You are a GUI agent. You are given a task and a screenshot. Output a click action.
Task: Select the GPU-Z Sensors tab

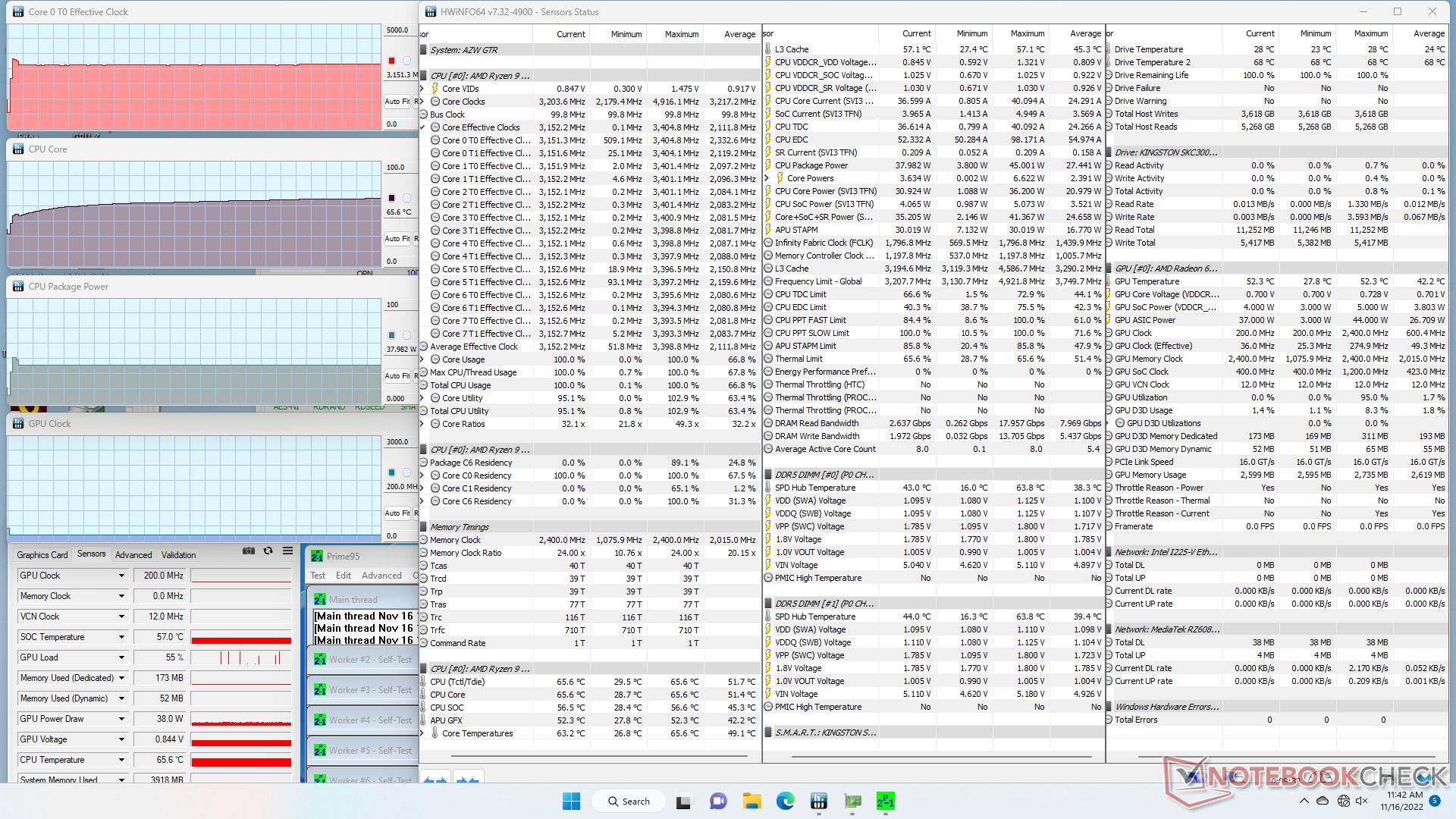[x=91, y=554]
